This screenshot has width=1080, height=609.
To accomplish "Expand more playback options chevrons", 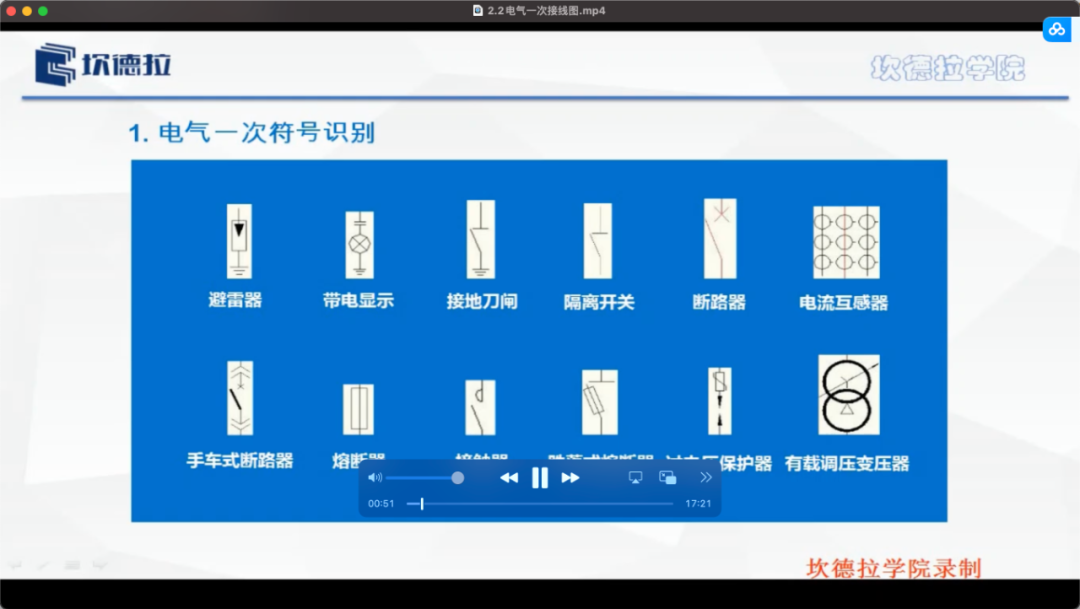I will (705, 477).
